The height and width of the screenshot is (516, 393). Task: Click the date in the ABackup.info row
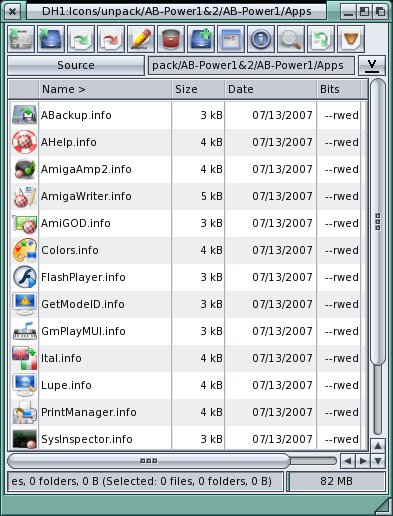(282, 115)
